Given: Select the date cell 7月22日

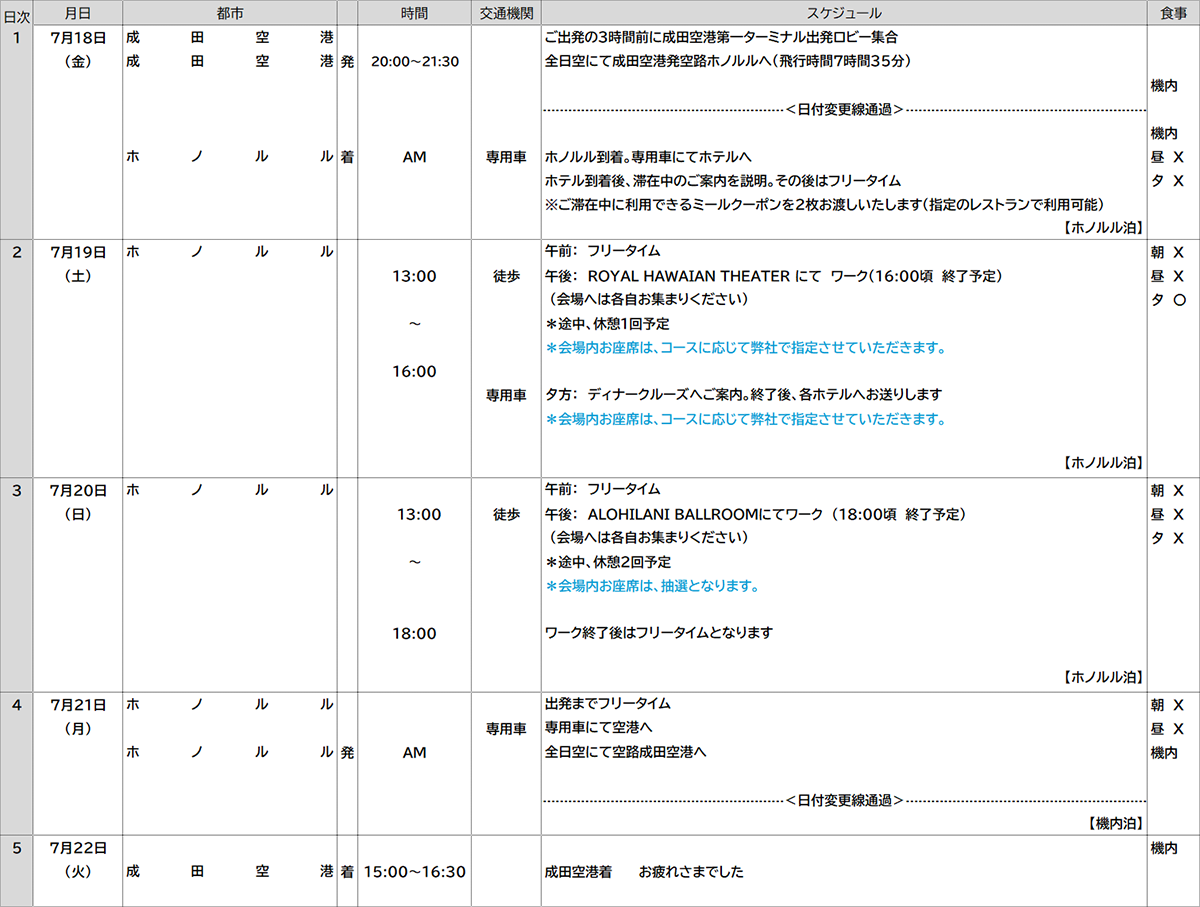Looking at the screenshot, I should [78, 847].
